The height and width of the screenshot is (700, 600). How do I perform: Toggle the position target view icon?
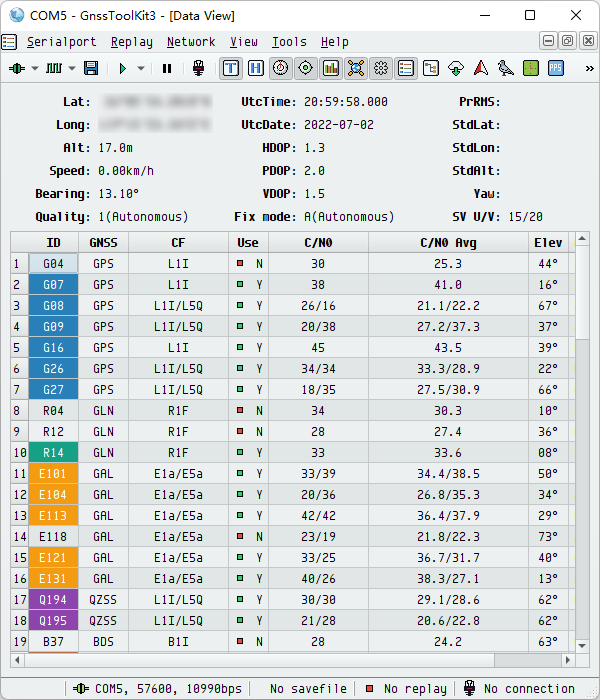coord(306,68)
